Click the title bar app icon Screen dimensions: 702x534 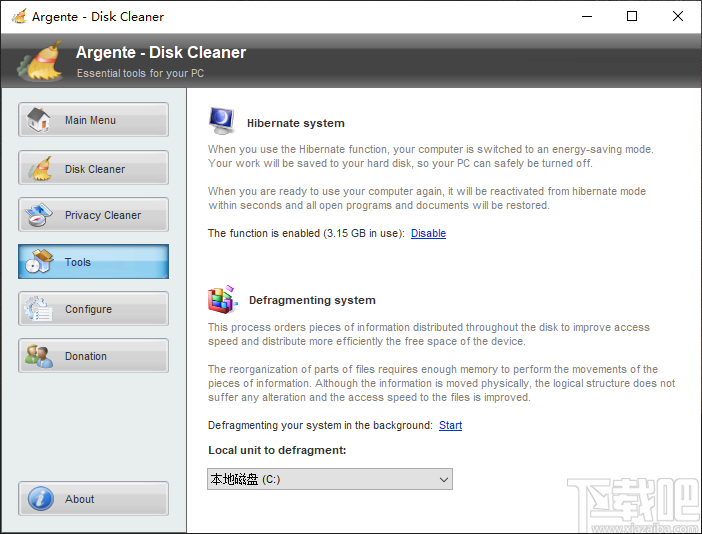point(19,17)
